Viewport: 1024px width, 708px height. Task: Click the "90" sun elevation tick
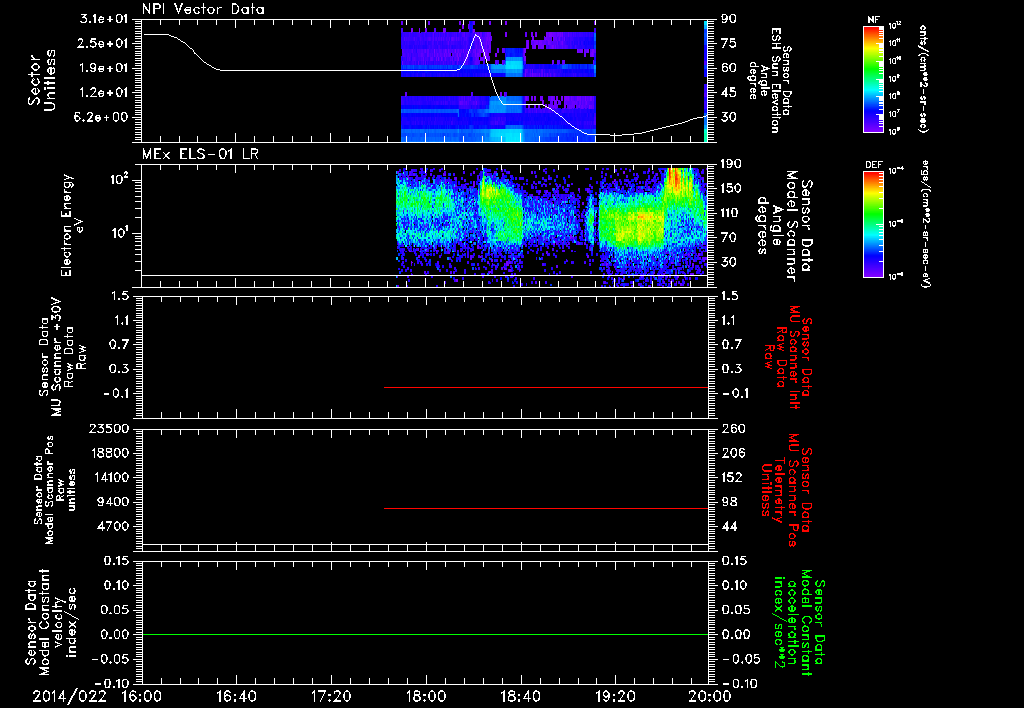[x=729, y=18]
